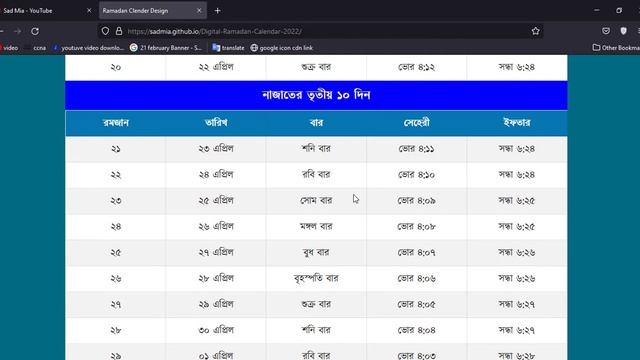
Task: Click Ramadan day ২৭ cell
Action: (116, 304)
